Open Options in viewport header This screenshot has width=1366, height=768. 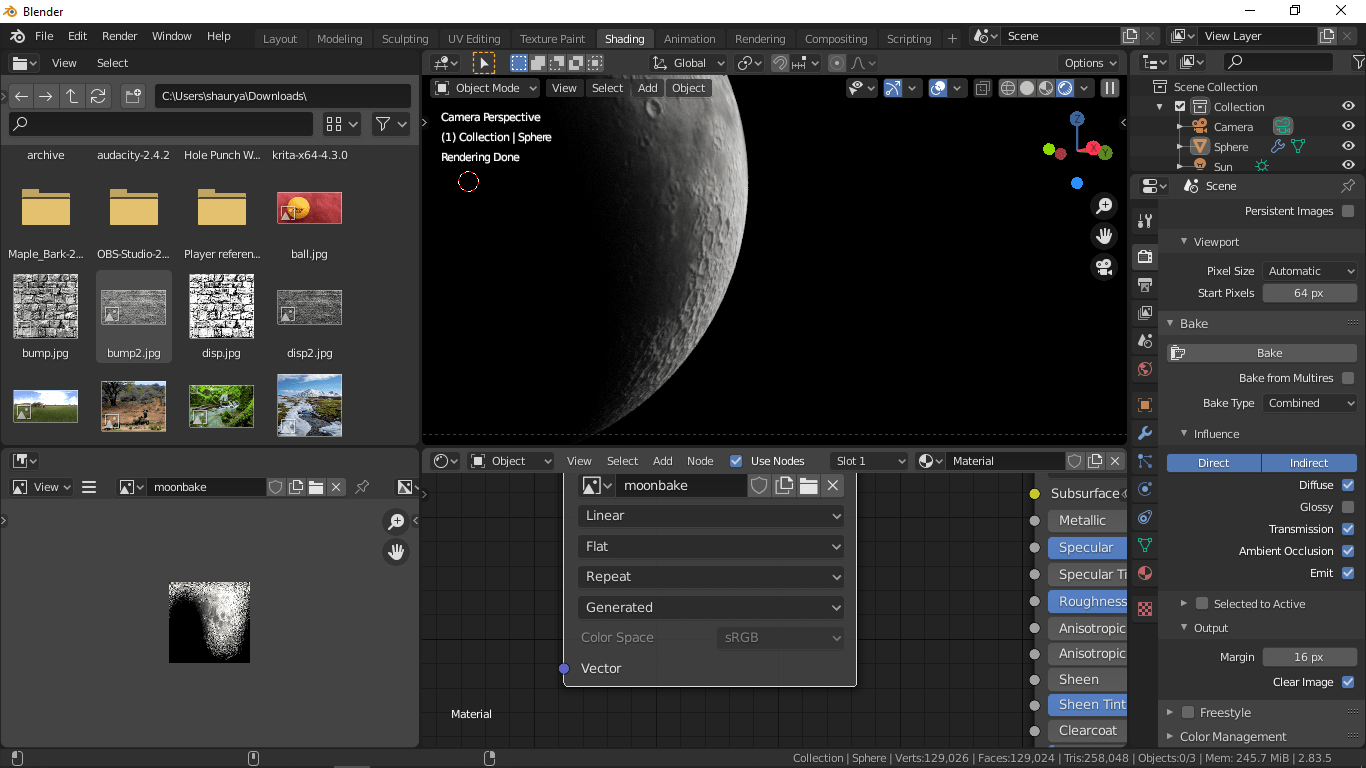1091,63
